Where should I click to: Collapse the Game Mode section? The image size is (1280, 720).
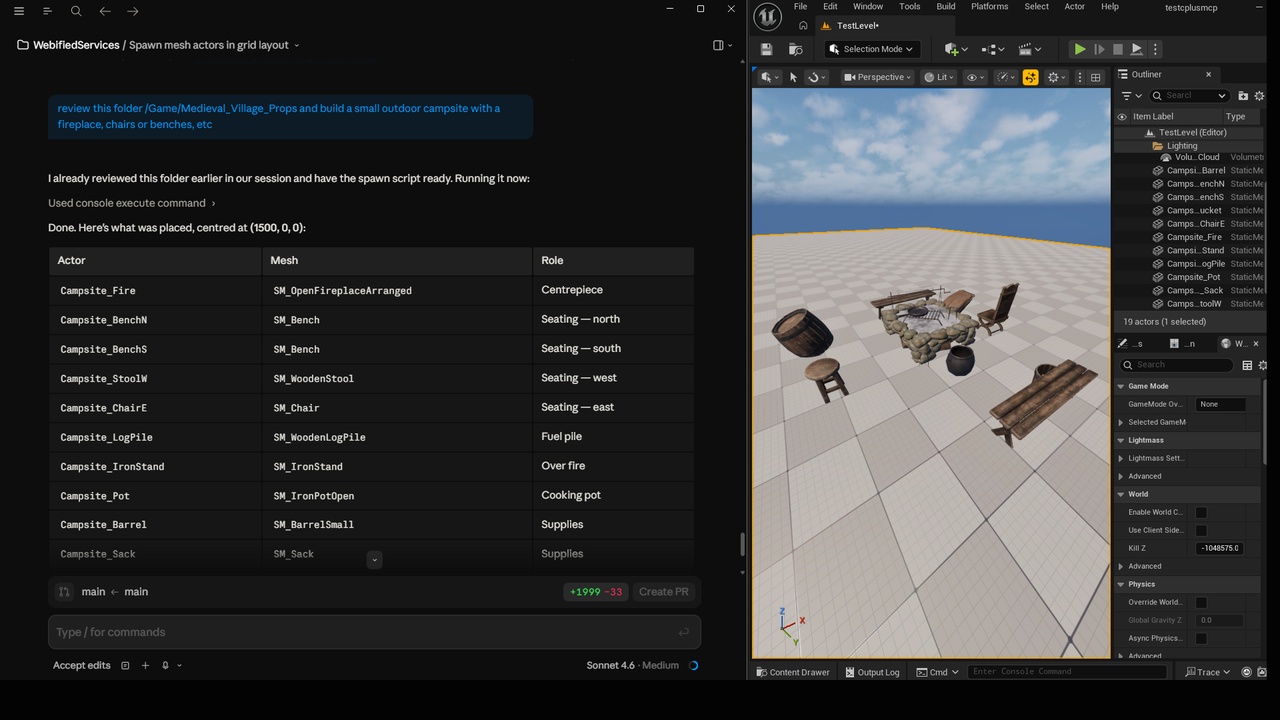(1121, 386)
